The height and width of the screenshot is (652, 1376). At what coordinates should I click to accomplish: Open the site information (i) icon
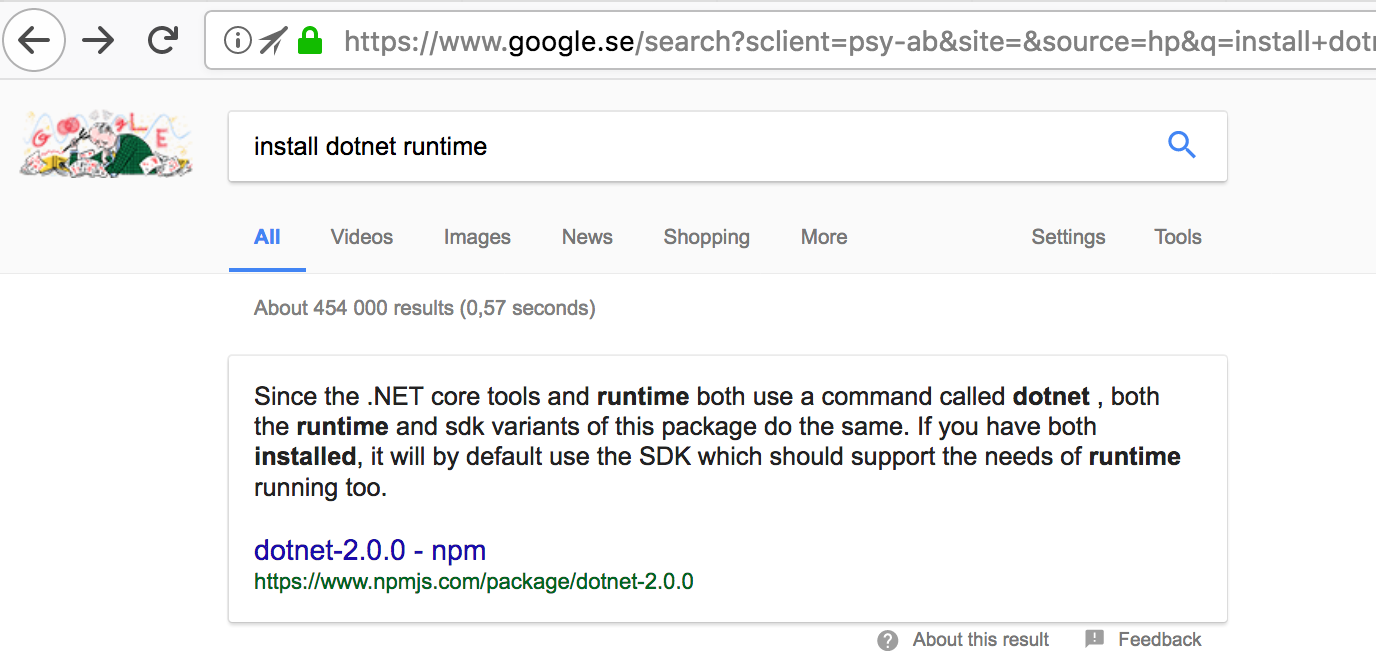pos(237,41)
